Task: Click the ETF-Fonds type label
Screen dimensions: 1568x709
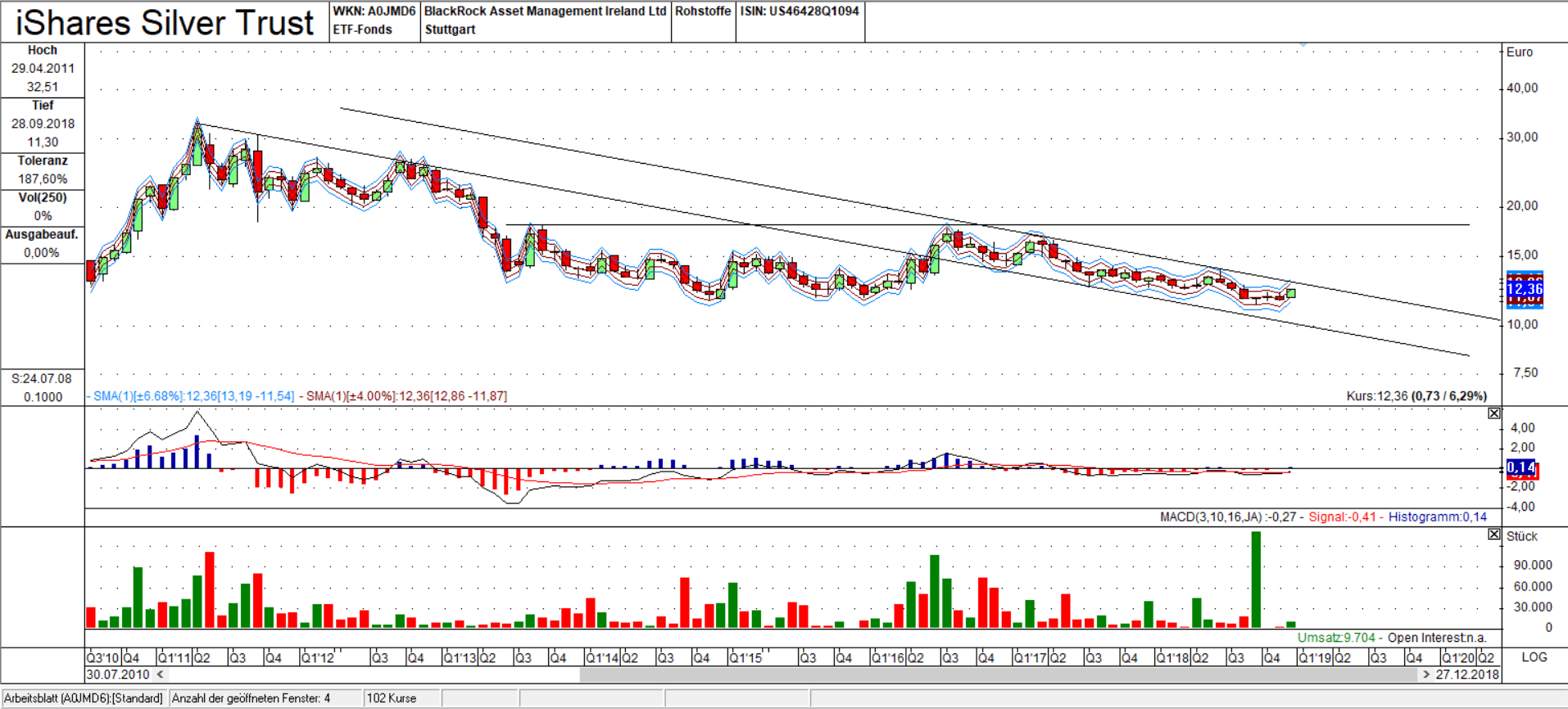Action: click(362, 29)
